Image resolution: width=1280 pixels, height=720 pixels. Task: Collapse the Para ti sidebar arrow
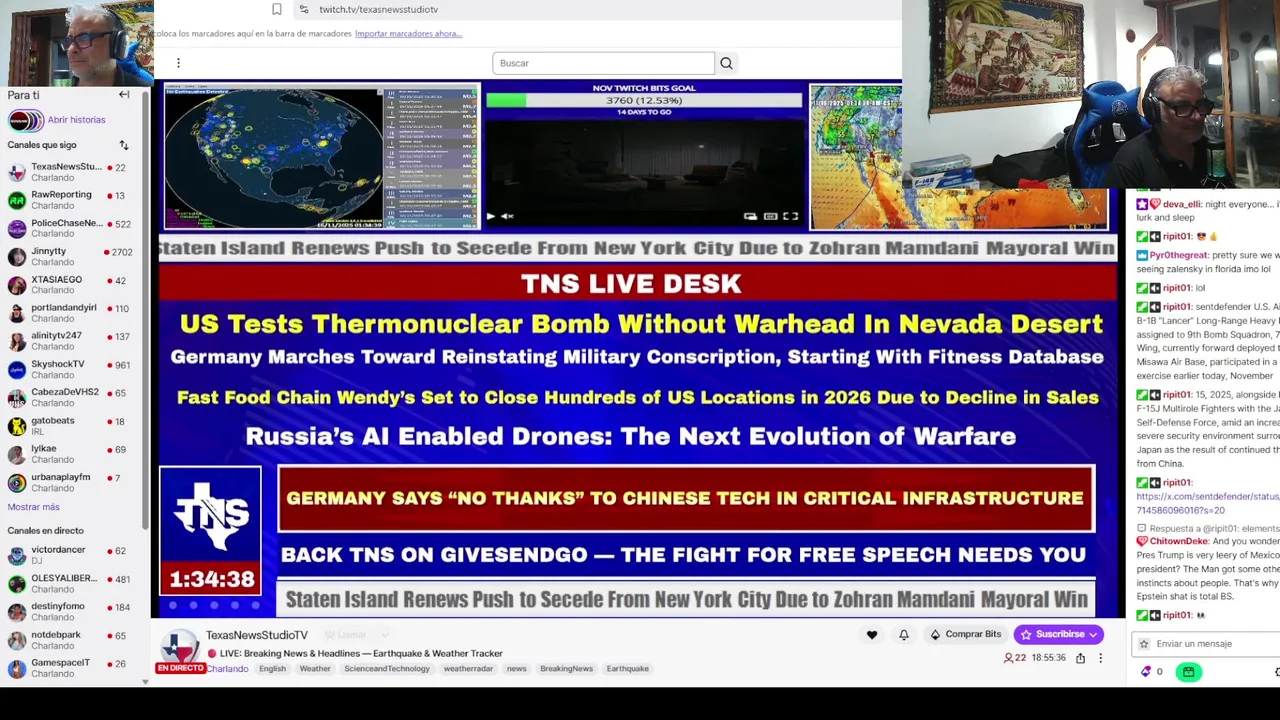pos(124,95)
